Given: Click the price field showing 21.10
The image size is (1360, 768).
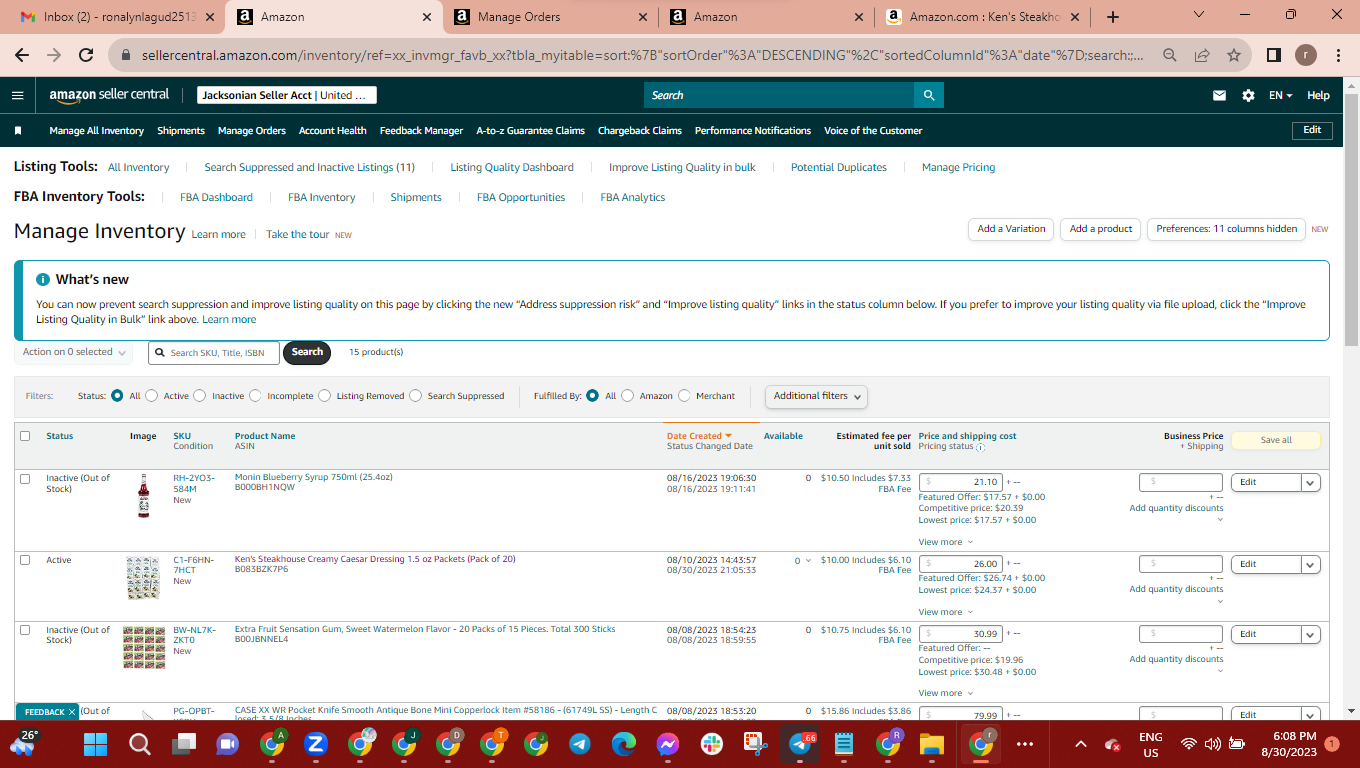Looking at the screenshot, I should tap(960, 482).
